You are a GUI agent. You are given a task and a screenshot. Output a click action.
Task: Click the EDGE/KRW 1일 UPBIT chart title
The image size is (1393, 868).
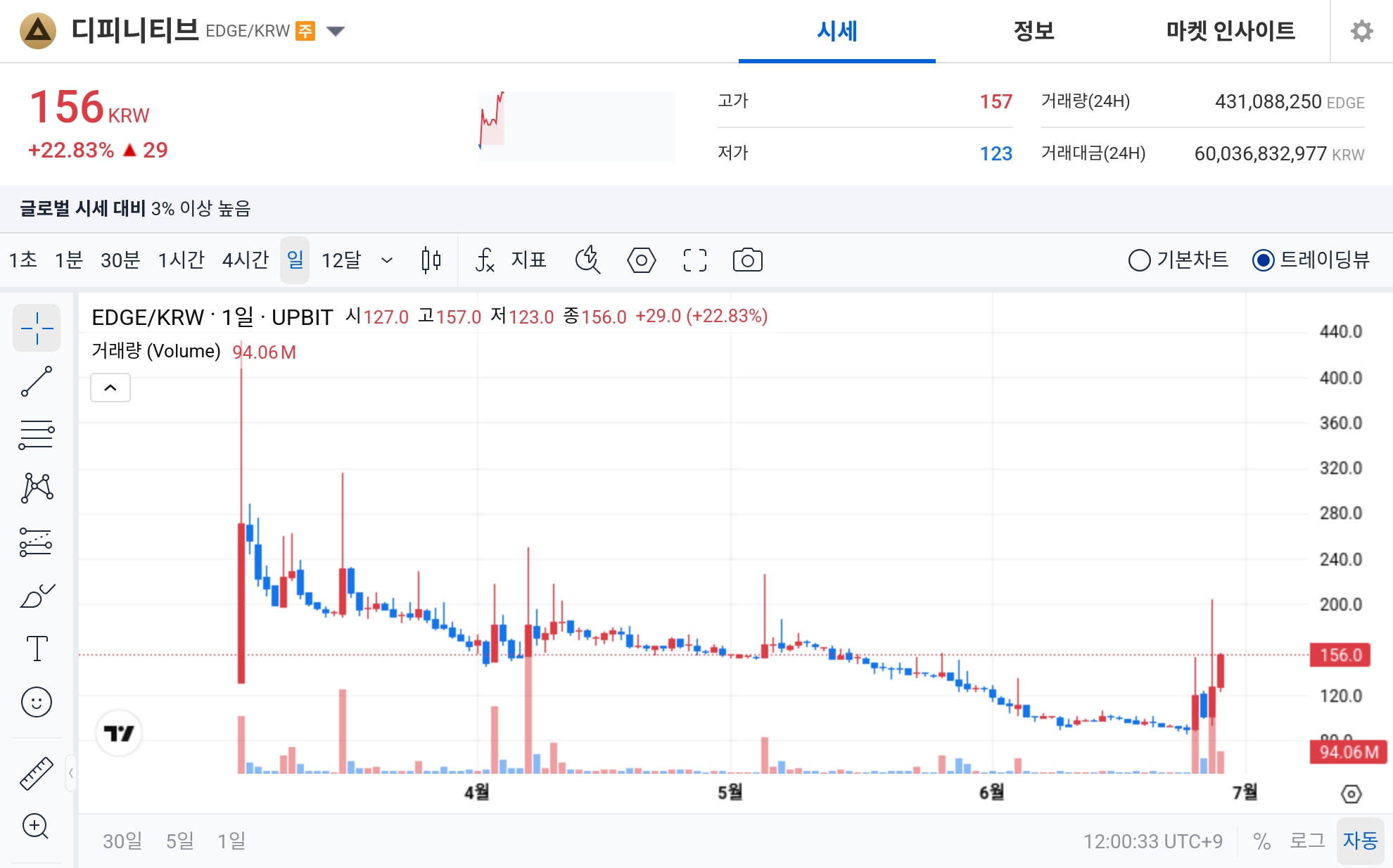pyautogui.click(x=212, y=317)
